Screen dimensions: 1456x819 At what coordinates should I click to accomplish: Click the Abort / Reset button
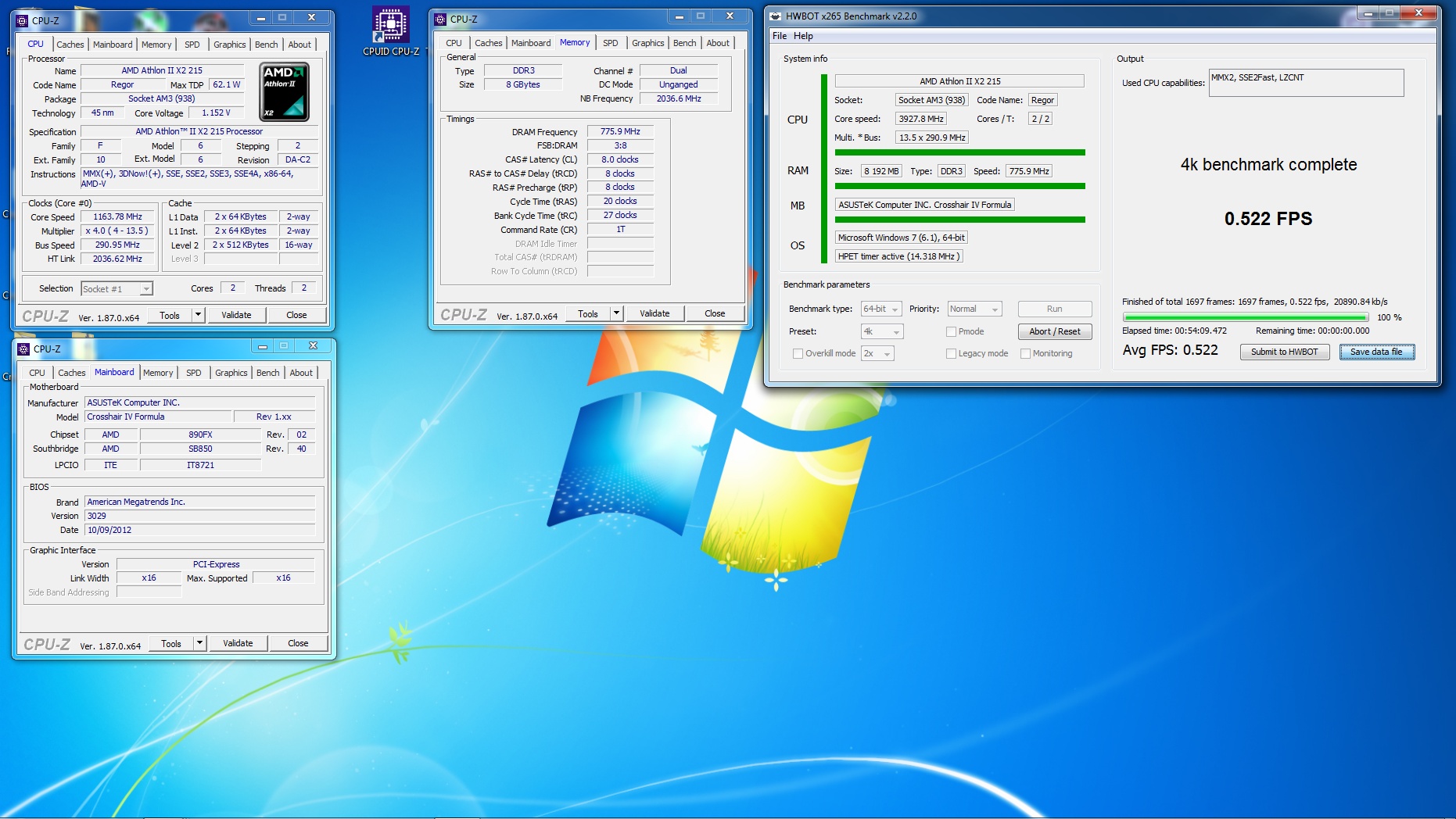pos(1055,331)
